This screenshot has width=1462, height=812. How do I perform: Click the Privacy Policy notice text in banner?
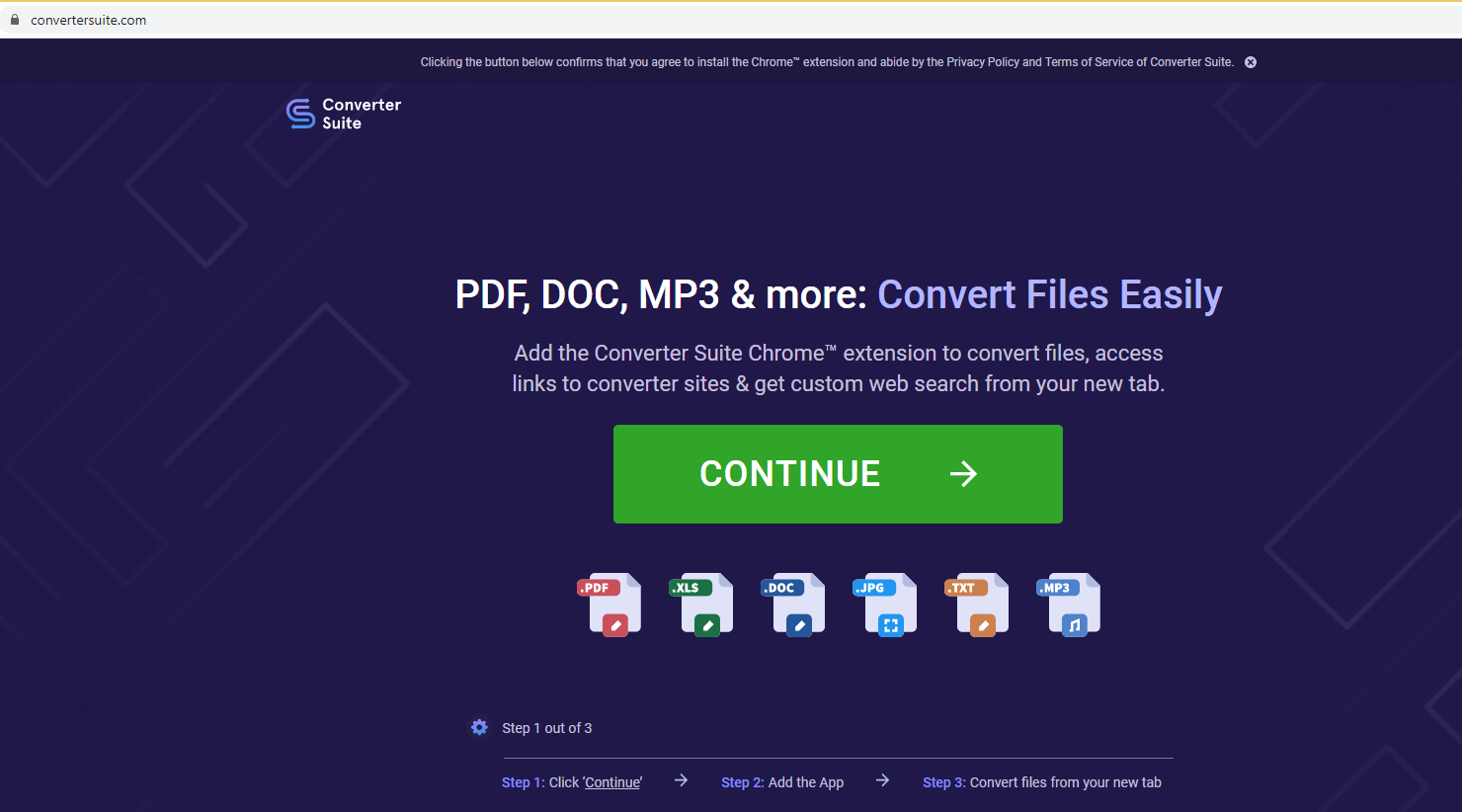[x=827, y=62]
